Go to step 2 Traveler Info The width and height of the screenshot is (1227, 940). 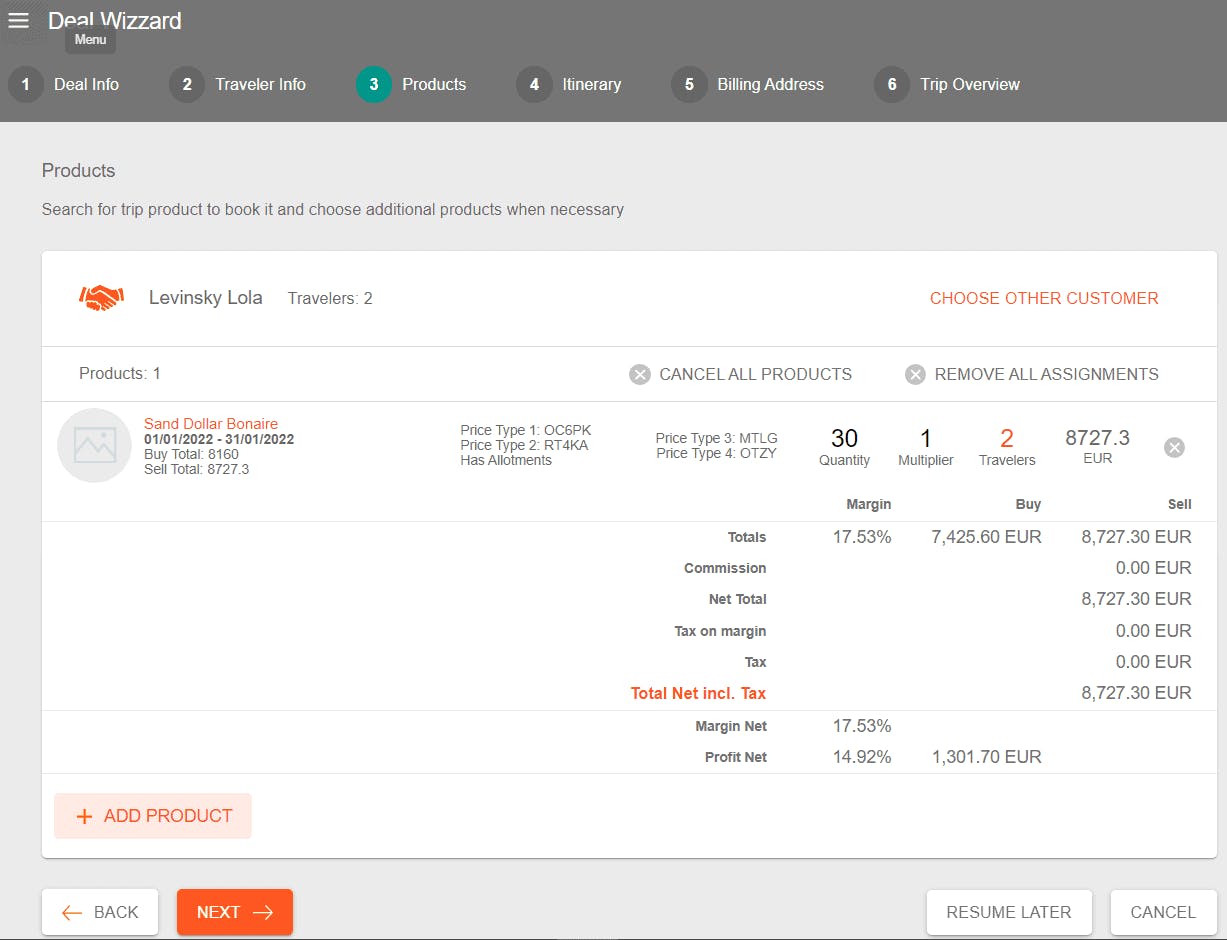(238, 84)
